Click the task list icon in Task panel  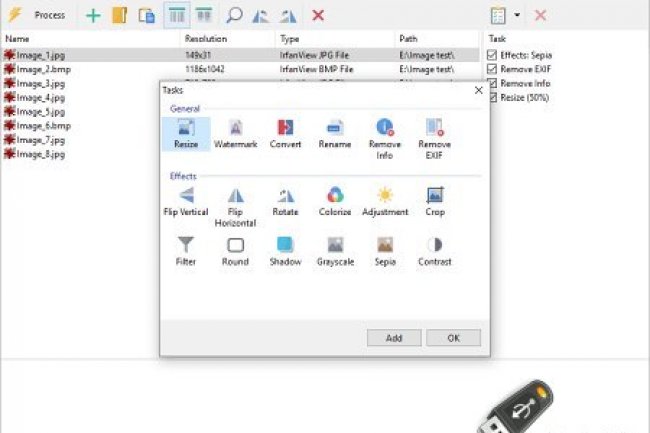tap(498, 16)
